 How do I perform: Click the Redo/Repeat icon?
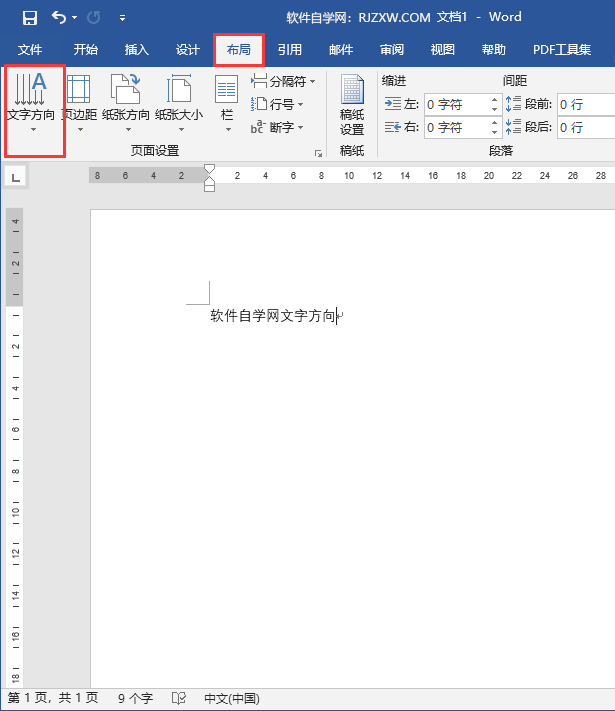[x=94, y=18]
